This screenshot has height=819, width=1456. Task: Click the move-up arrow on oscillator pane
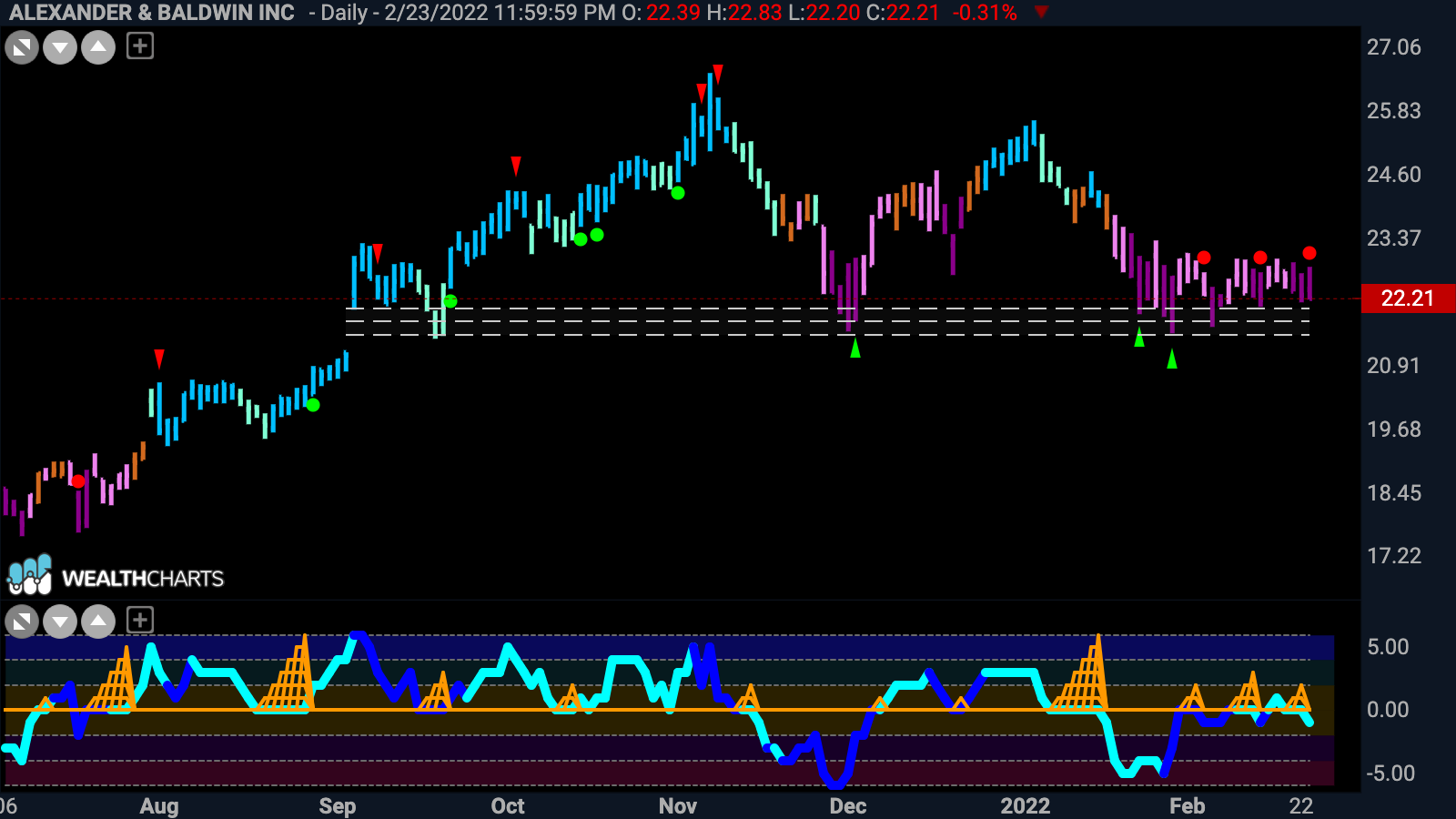pyautogui.click(x=98, y=622)
